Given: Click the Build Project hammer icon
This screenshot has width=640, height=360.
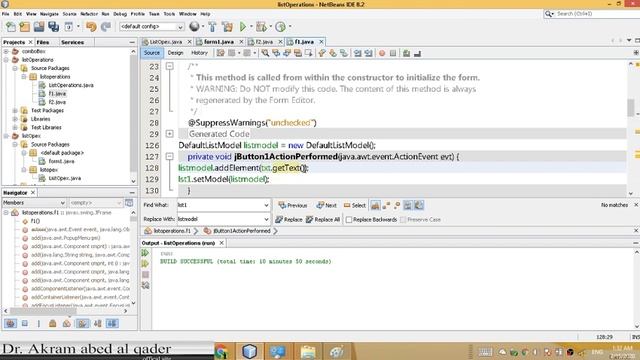Looking at the screenshot, I should pos(212,27).
